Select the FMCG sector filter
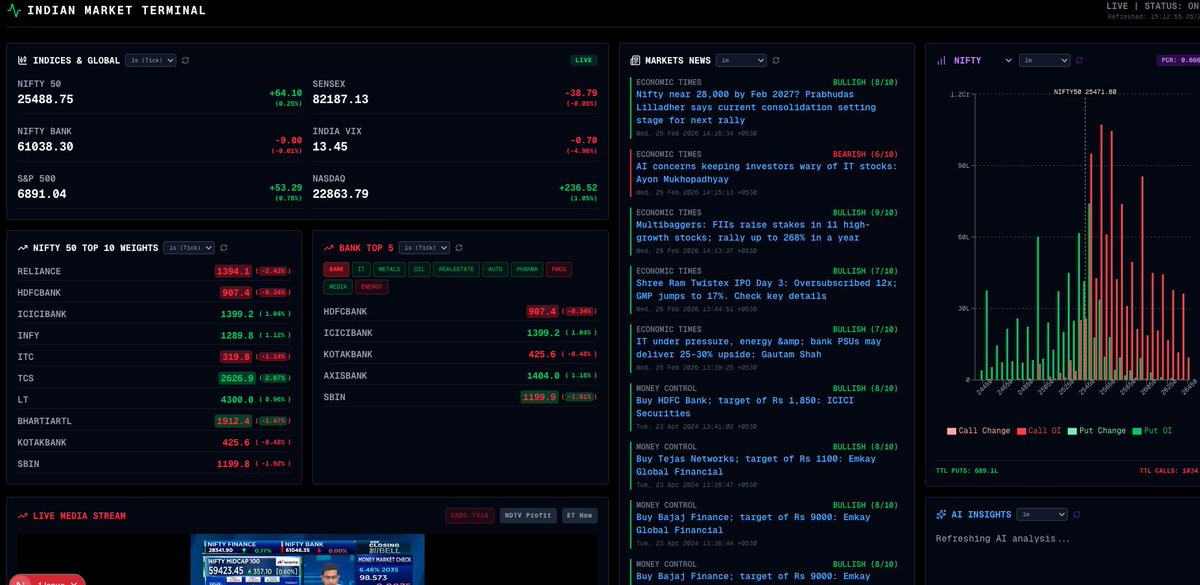1200x585 pixels. [x=557, y=269]
